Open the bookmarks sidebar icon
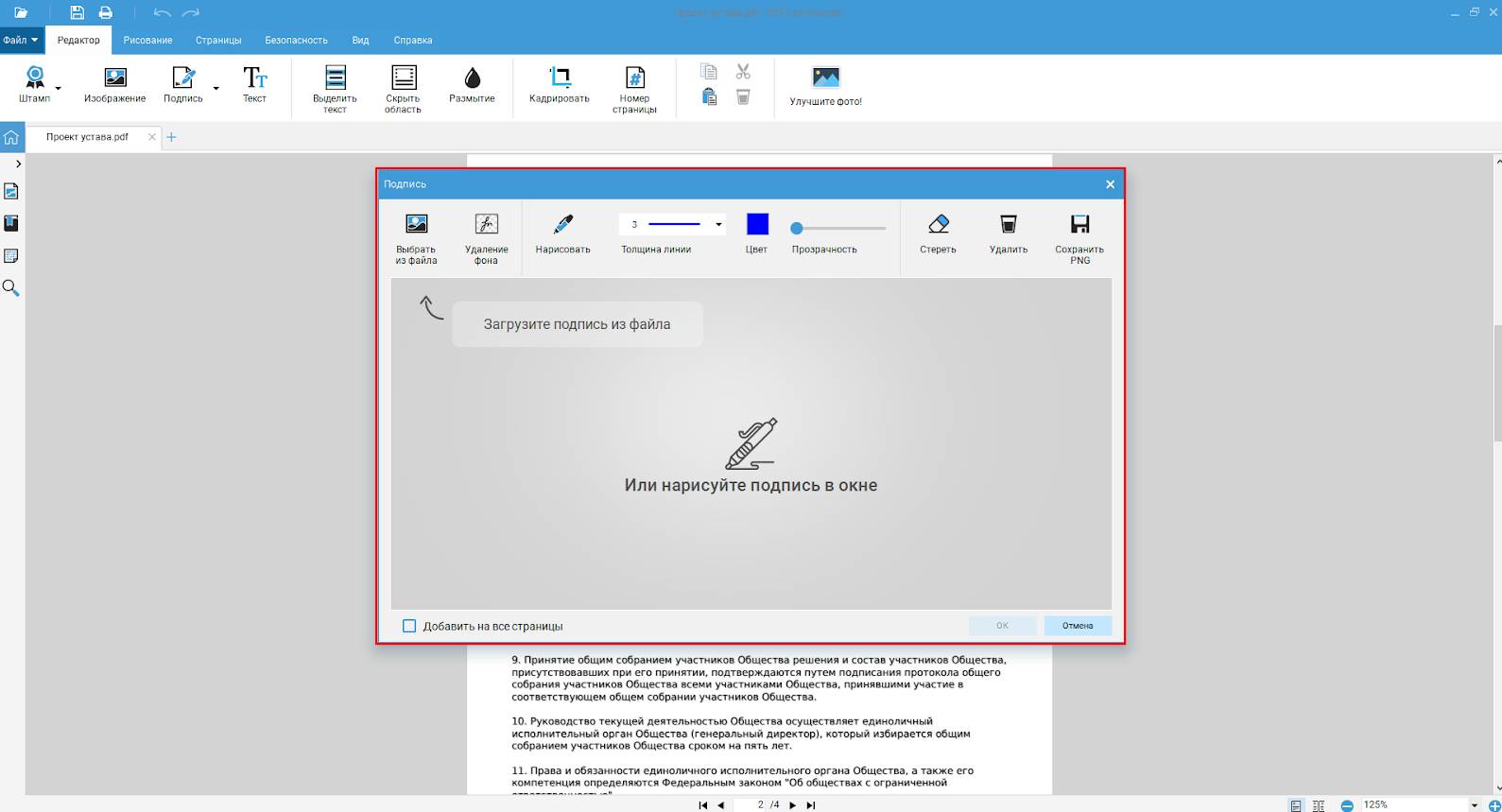The height and width of the screenshot is (812, 1502). click(x=11, y=224)
